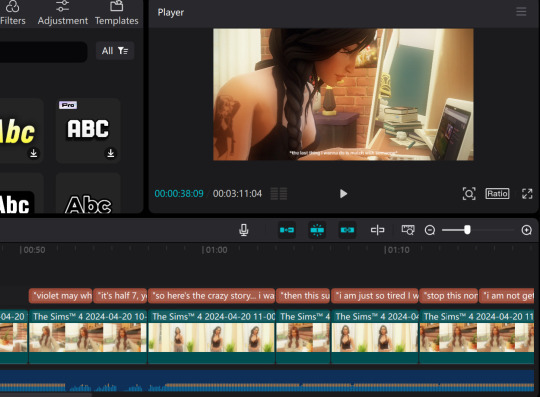The height and width of the screenshot is (397, 540).
Task: Play the video preview
Action: tap(343, 194)
